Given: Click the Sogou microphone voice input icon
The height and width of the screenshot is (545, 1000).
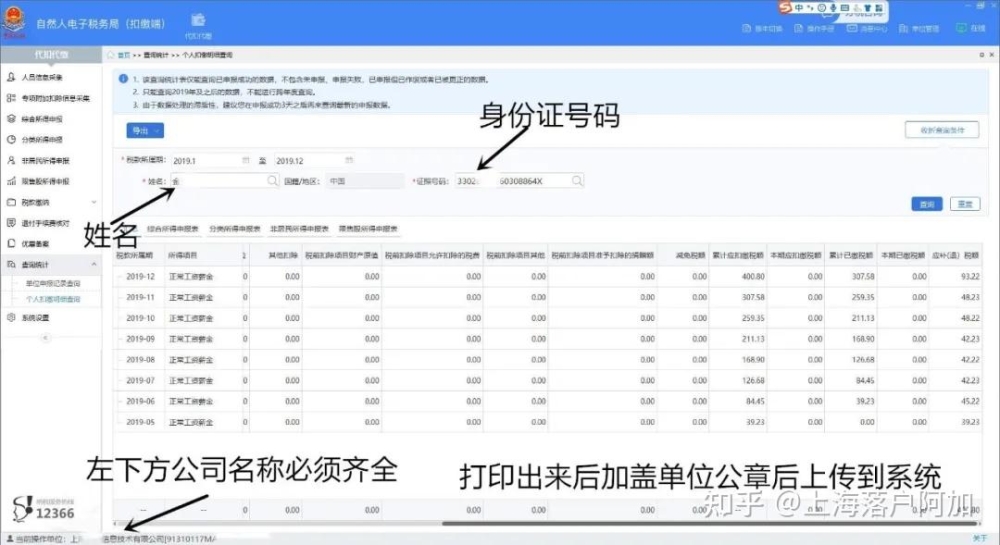Looking at the screenshot, I should coord(833,8).
